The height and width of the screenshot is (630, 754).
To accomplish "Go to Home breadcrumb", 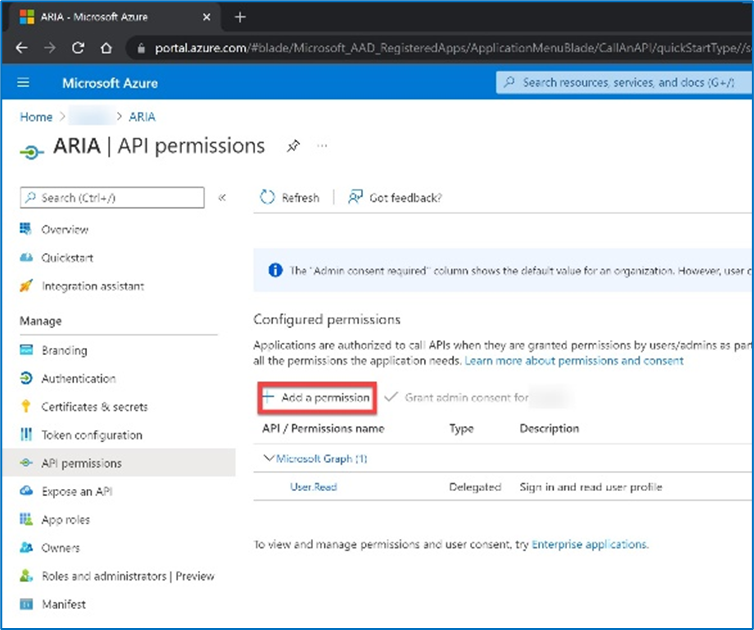I will 36,116.
